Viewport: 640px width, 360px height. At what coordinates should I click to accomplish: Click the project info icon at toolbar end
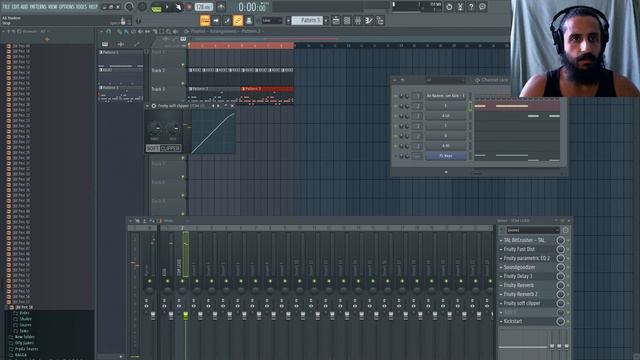click(x=380, y=20)
